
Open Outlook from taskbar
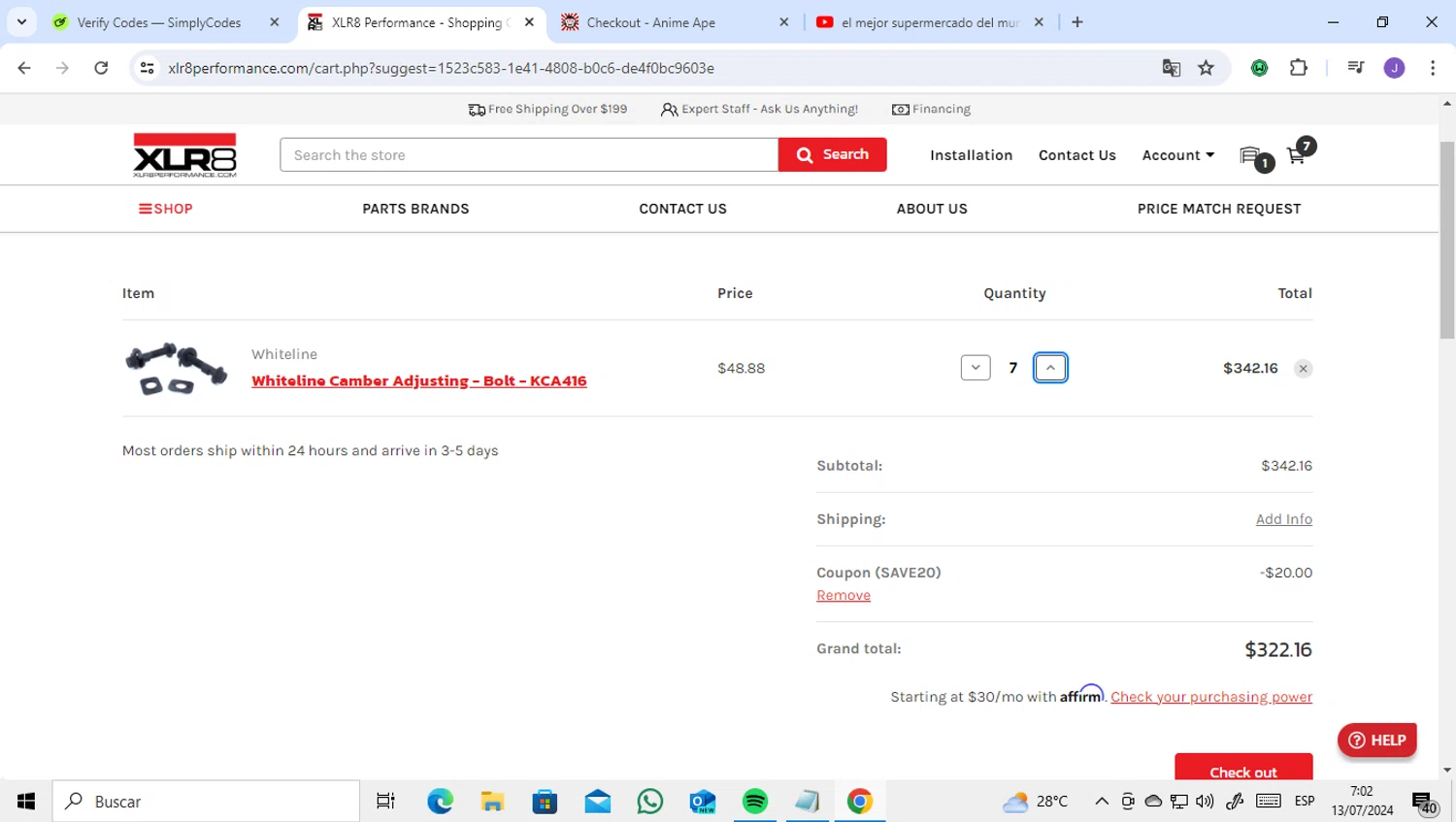coord(702,802)
